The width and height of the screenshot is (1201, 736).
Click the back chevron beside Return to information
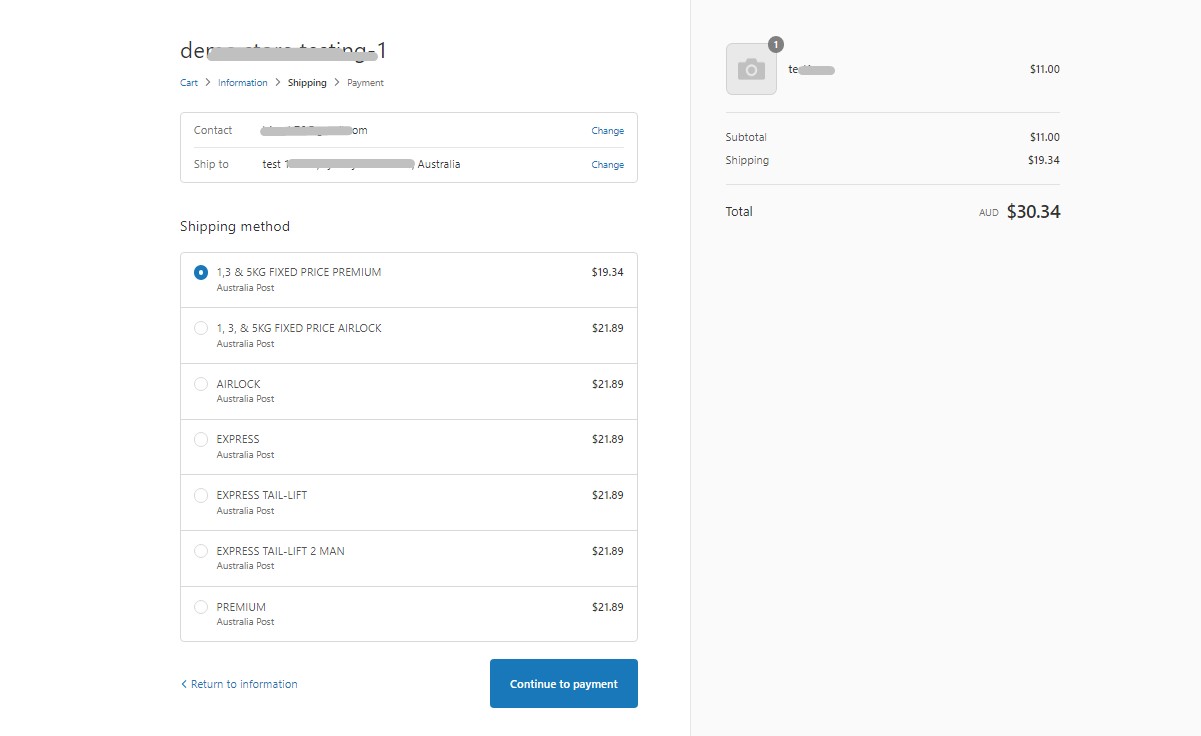click(184, 684)
